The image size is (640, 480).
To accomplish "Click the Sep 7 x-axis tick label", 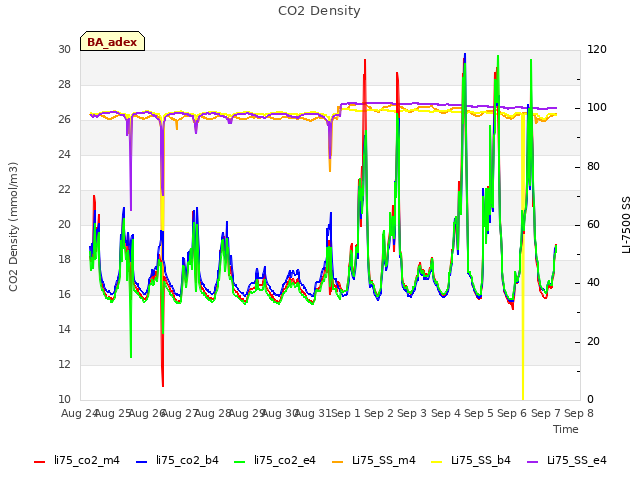I will tap(546, 413).
